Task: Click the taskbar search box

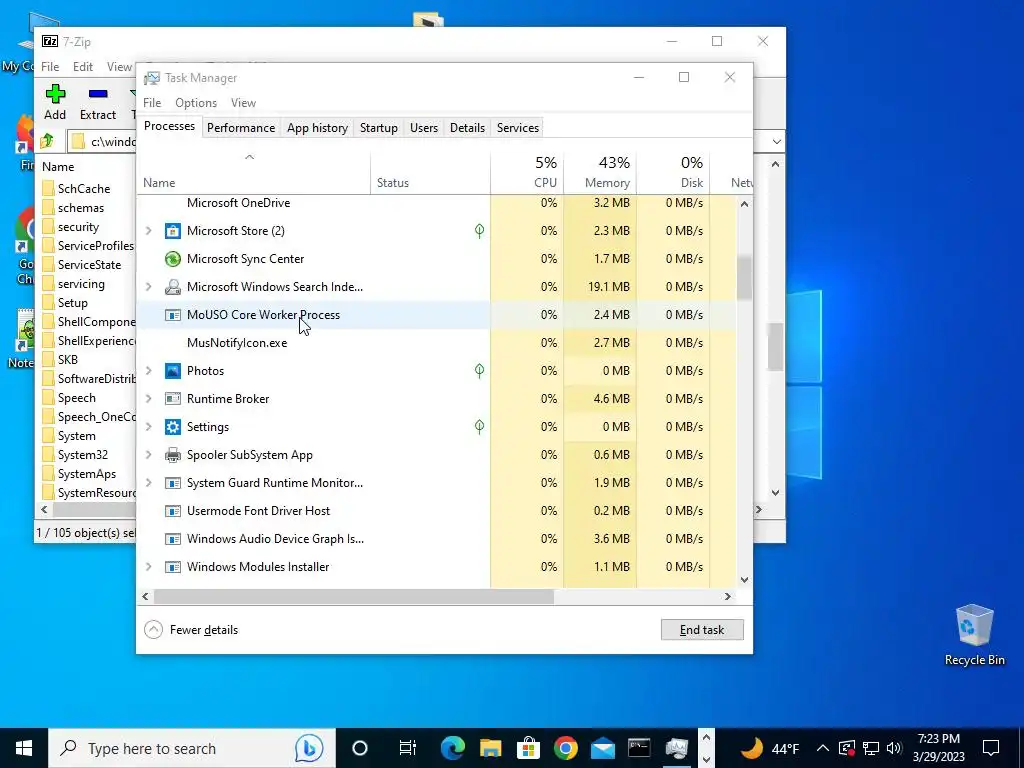Action: (x=192, y=748)
